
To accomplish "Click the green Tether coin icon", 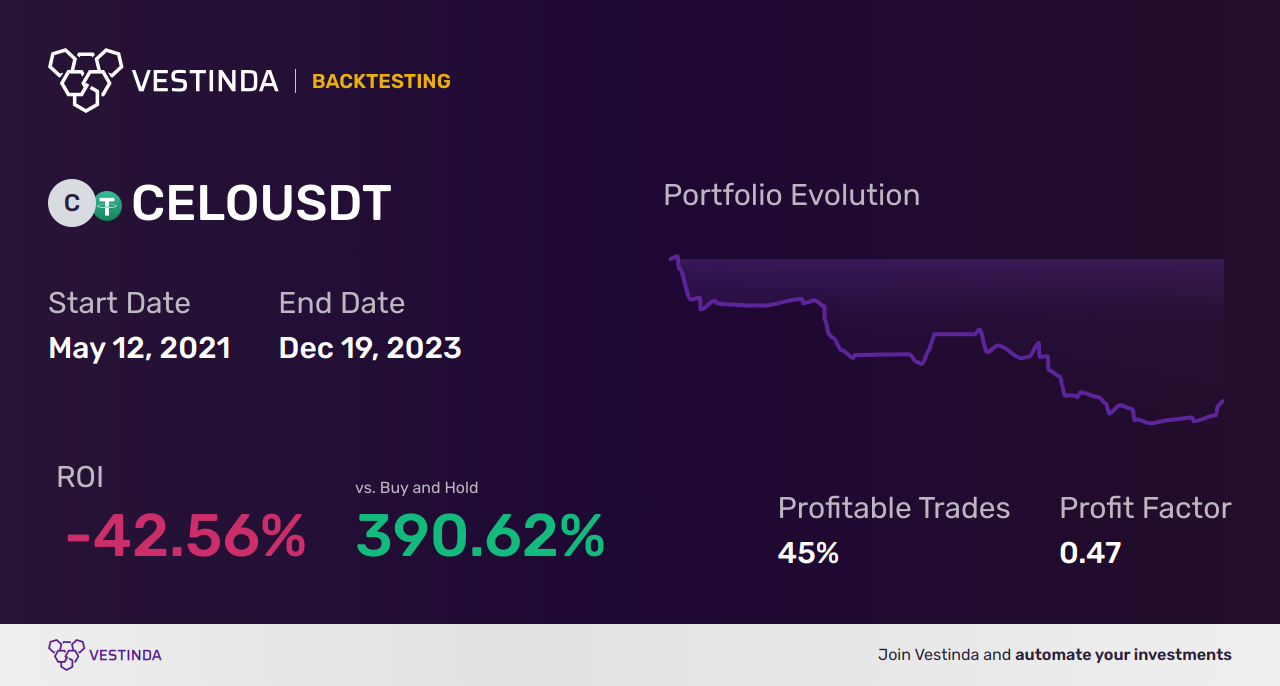I will 107,205.
